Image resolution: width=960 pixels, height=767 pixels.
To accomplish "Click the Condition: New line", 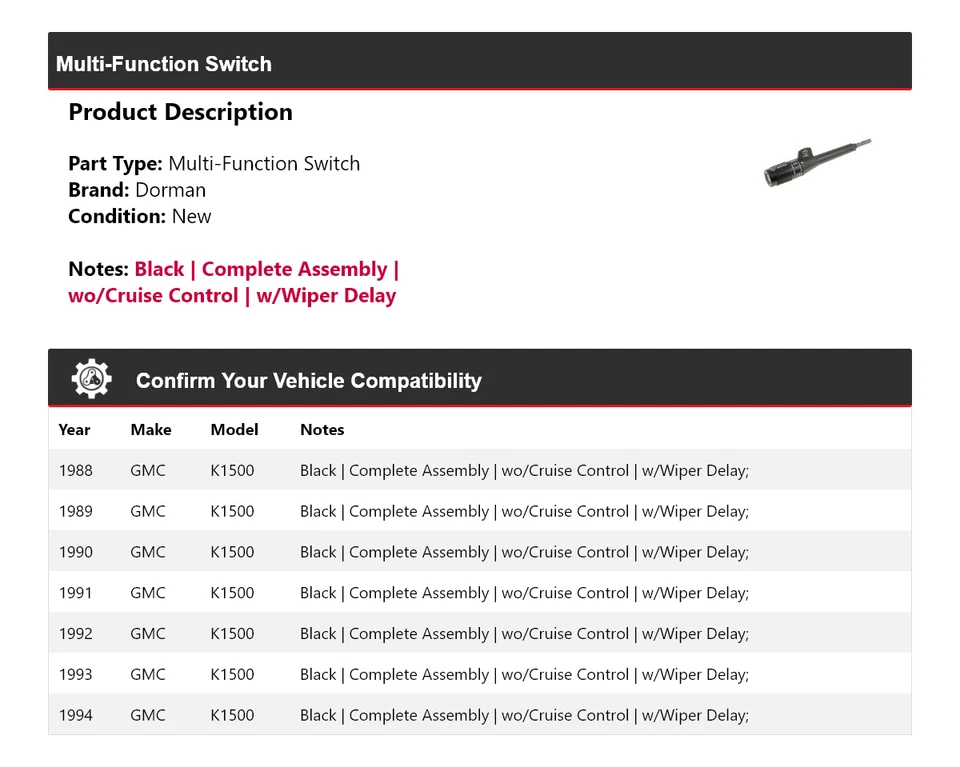I will click(140, 216).
